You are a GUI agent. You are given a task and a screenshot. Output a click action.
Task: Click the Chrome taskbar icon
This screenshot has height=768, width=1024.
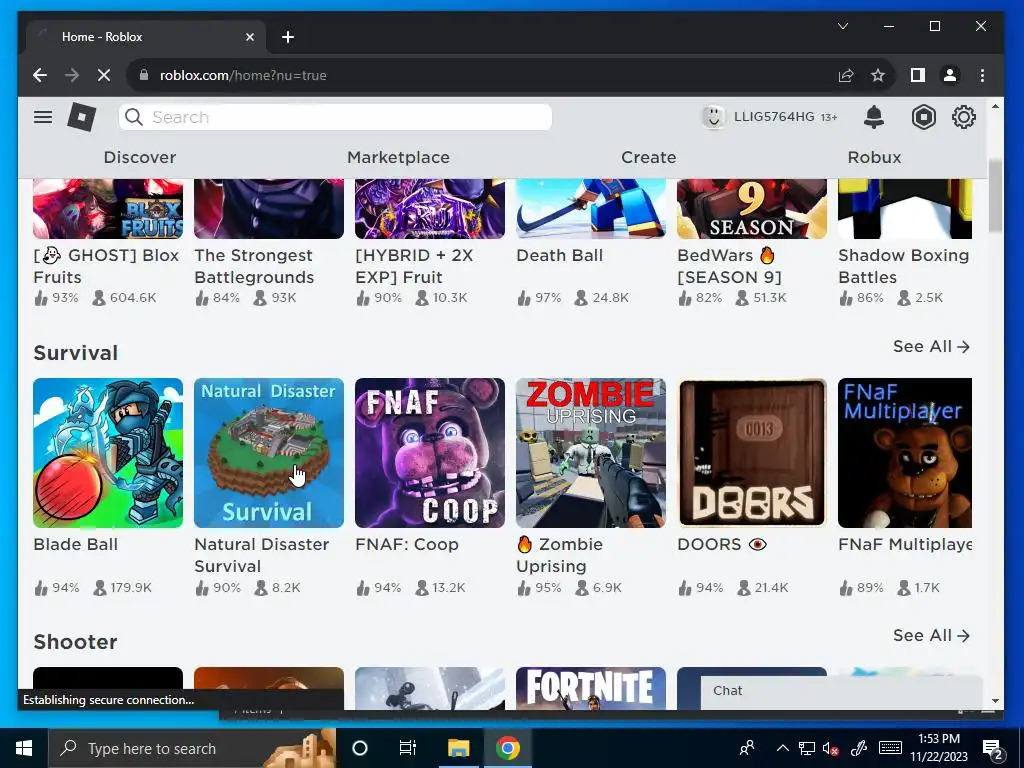coord(507,748)
